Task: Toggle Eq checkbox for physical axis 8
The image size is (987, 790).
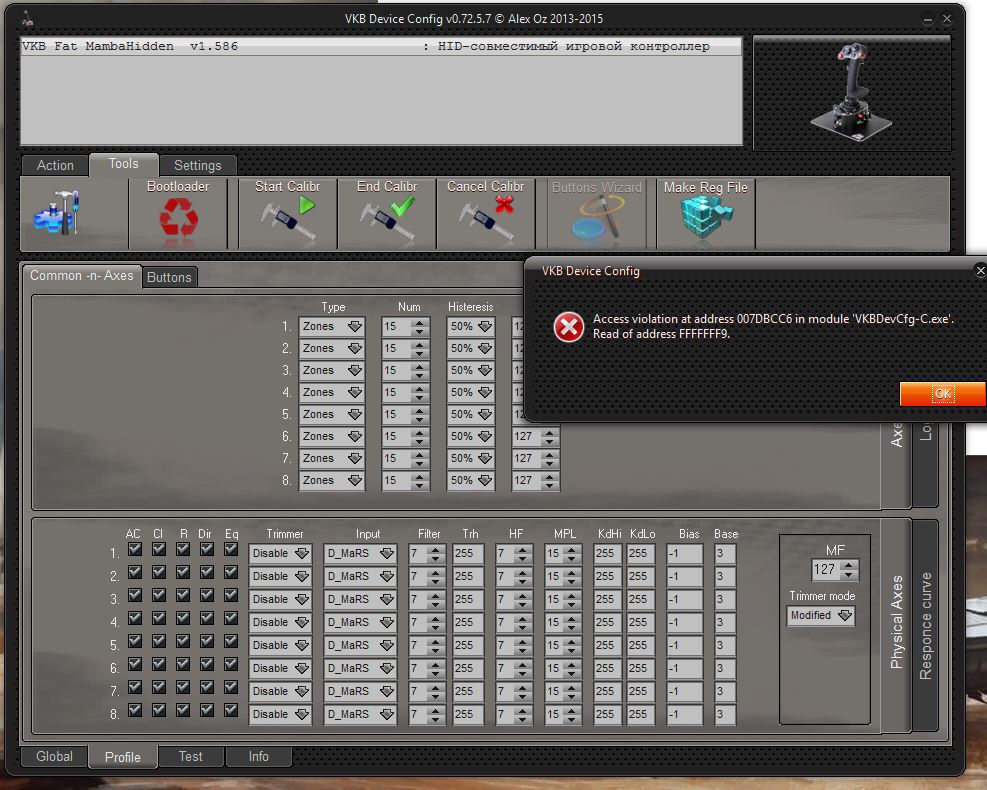Action: (x=231, y=710)
